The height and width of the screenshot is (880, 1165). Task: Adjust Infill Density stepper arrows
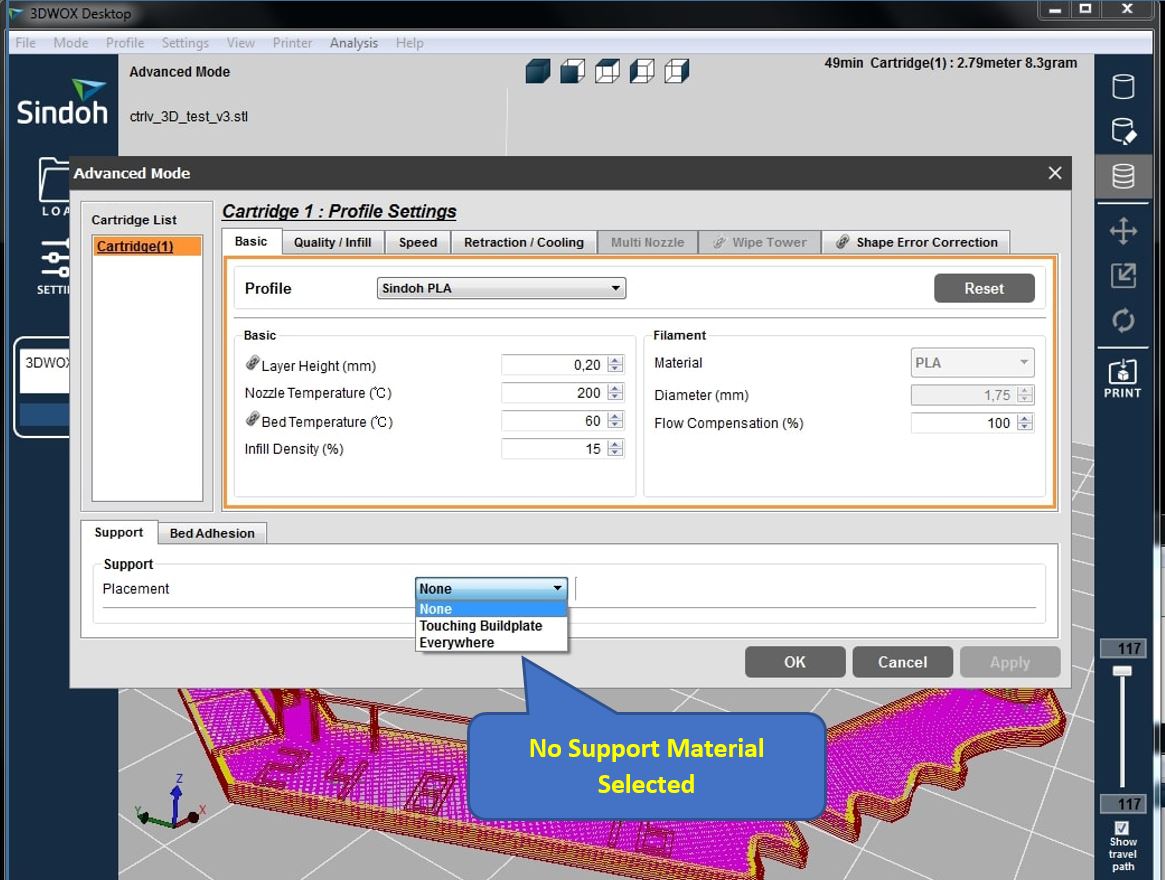click(x=615, y=448)
